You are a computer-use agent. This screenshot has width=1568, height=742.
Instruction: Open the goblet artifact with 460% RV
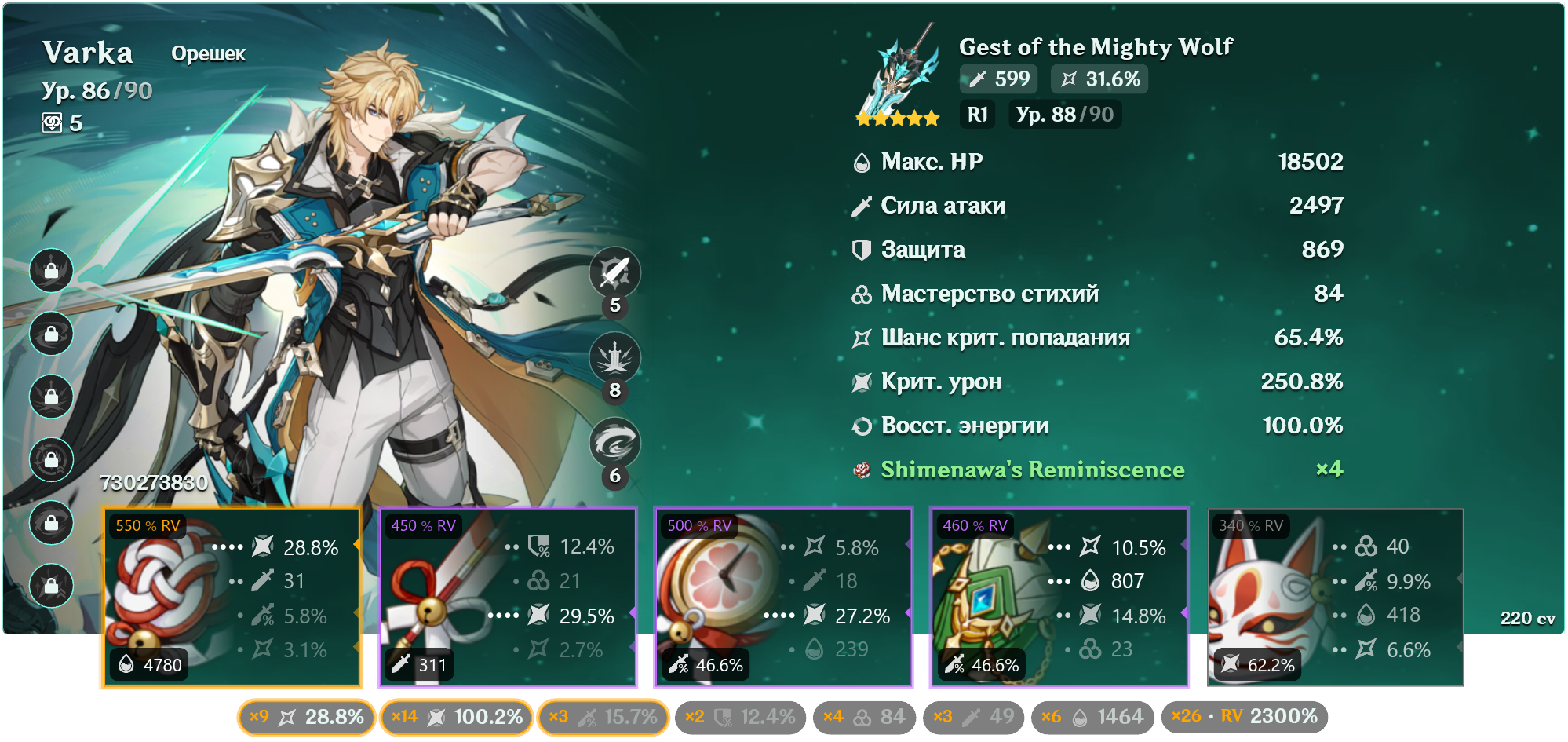click(1059, 598)
